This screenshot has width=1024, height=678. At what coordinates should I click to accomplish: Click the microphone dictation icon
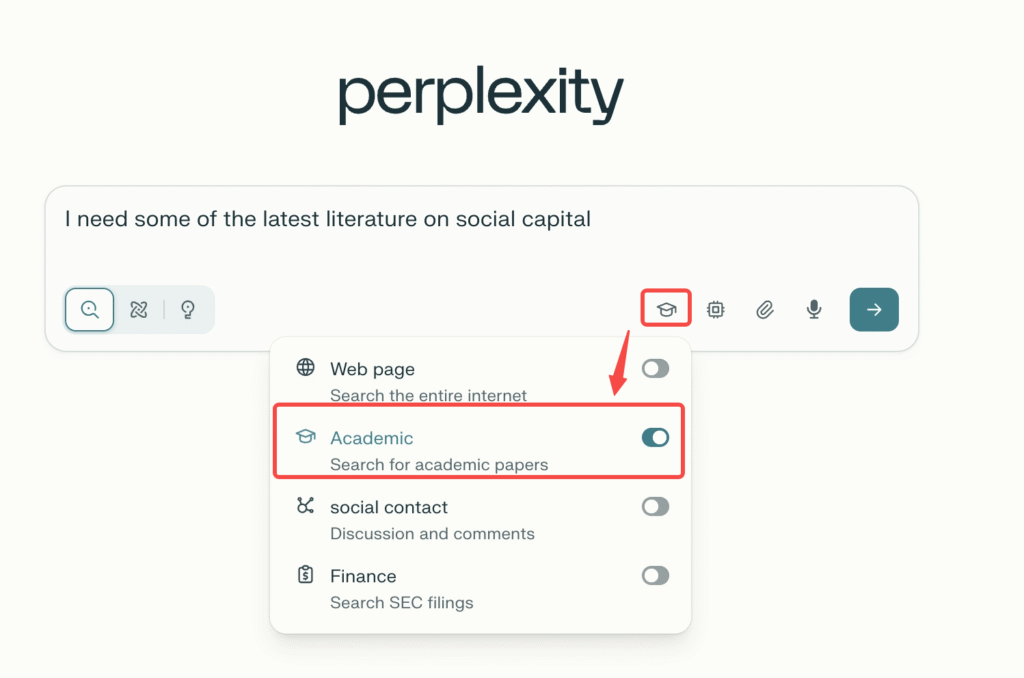pos(814,310)
